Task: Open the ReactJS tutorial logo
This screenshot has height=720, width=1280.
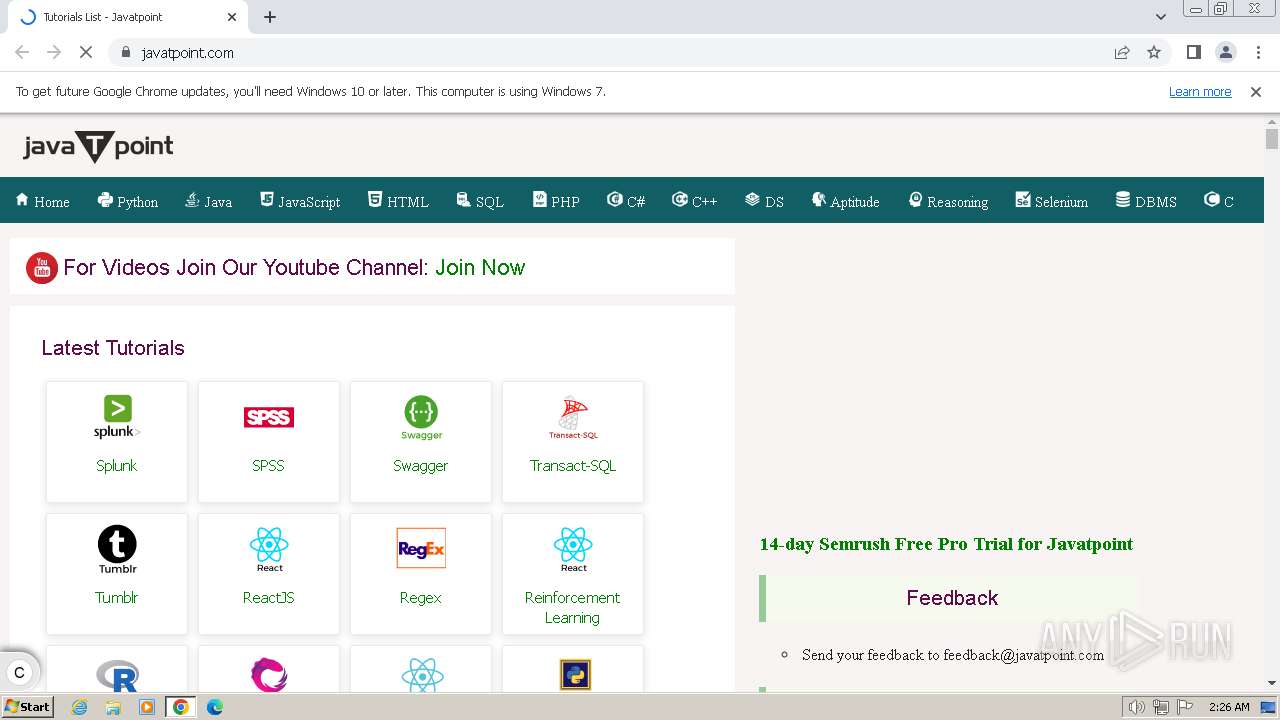Action: pos(269,549)
